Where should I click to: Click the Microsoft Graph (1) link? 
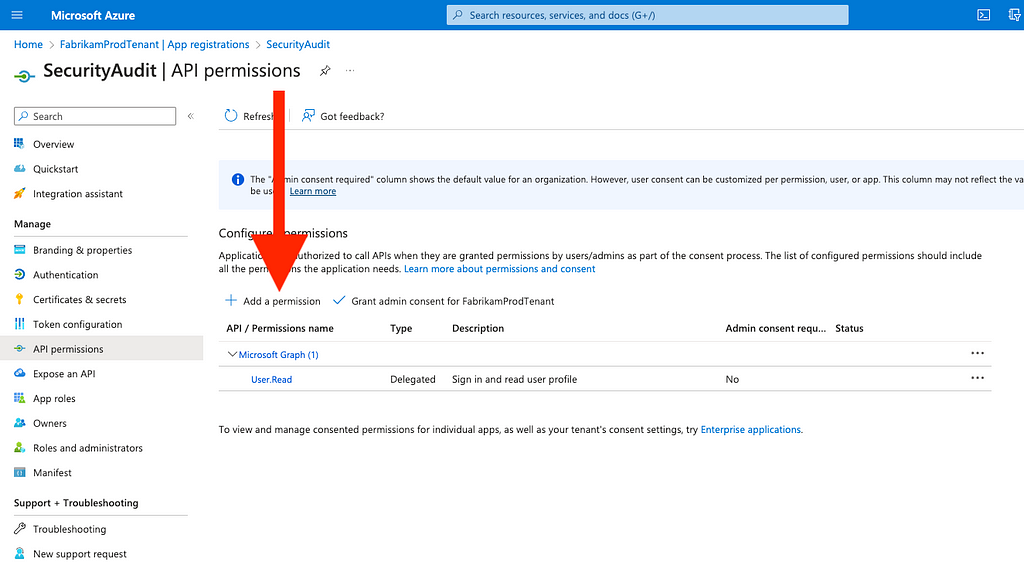[x=278, y=355]
